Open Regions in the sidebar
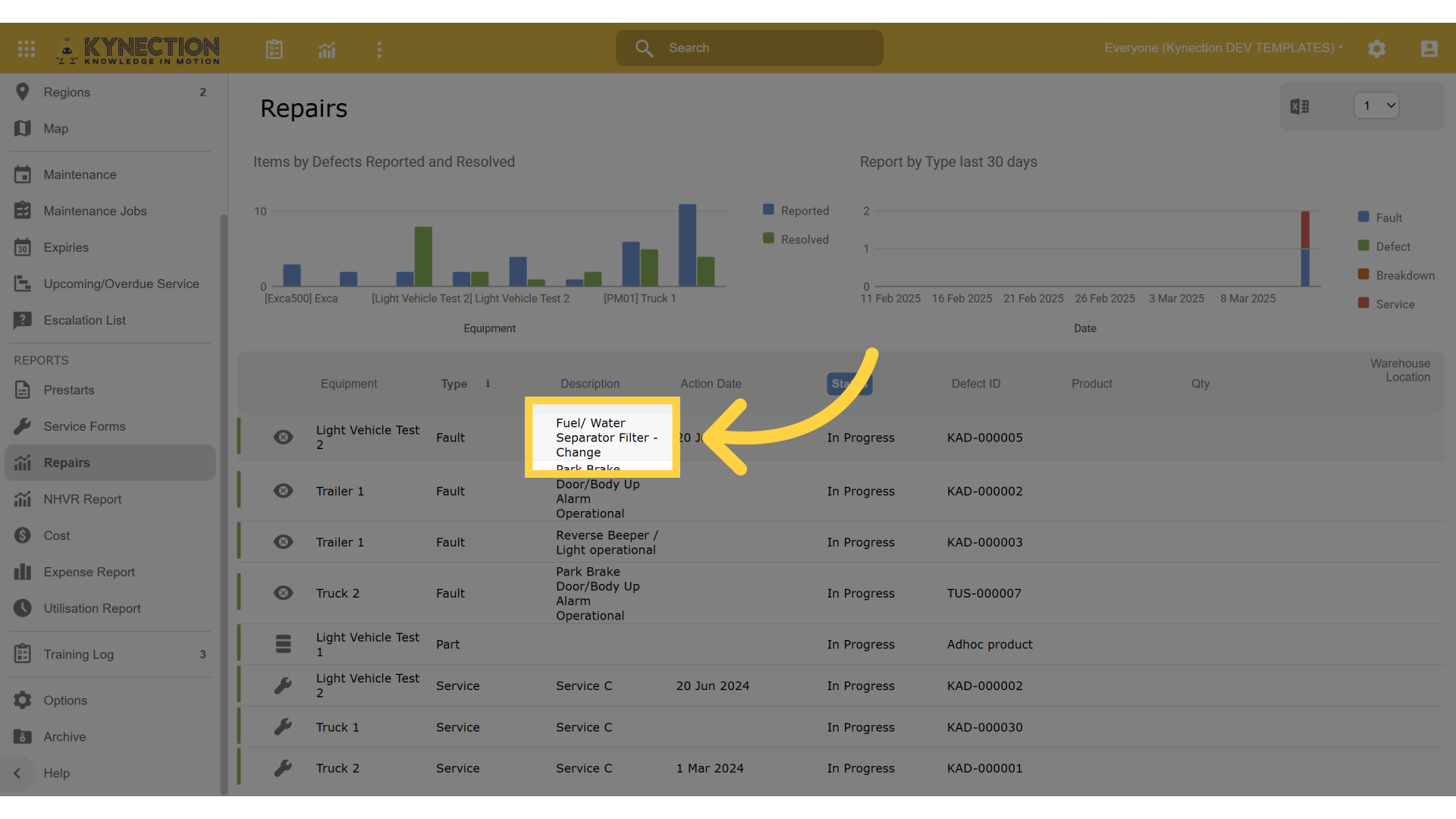The image size is (1456, 819). pyautogui.click(x=110, y=92)
